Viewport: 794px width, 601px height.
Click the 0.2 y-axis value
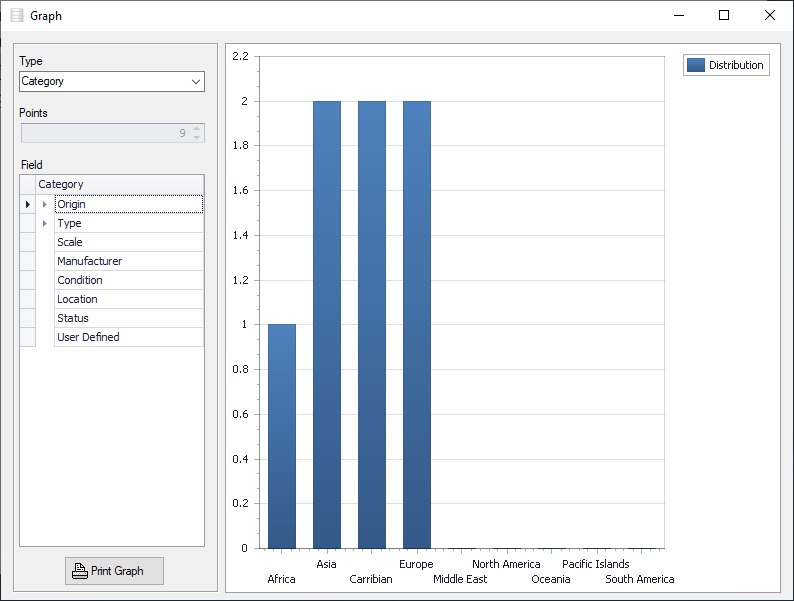pos(241,503)
